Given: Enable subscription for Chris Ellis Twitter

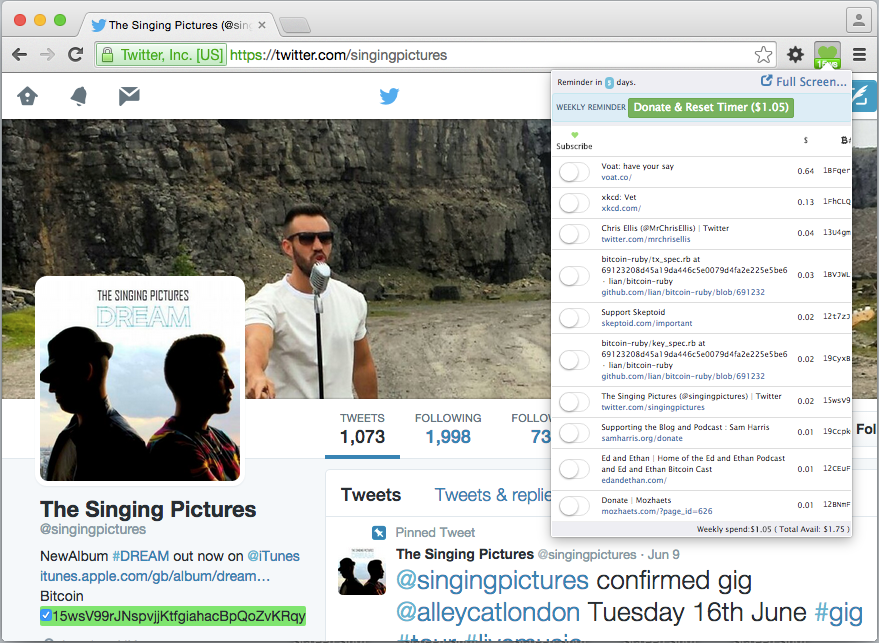Looking at the screenshot, I should pyautogui.click(x=575, y=234).
